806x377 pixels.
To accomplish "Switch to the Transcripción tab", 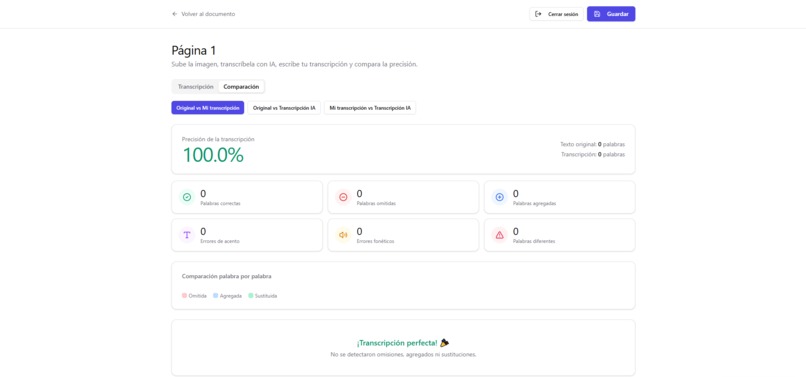I will tap(195, 87).
